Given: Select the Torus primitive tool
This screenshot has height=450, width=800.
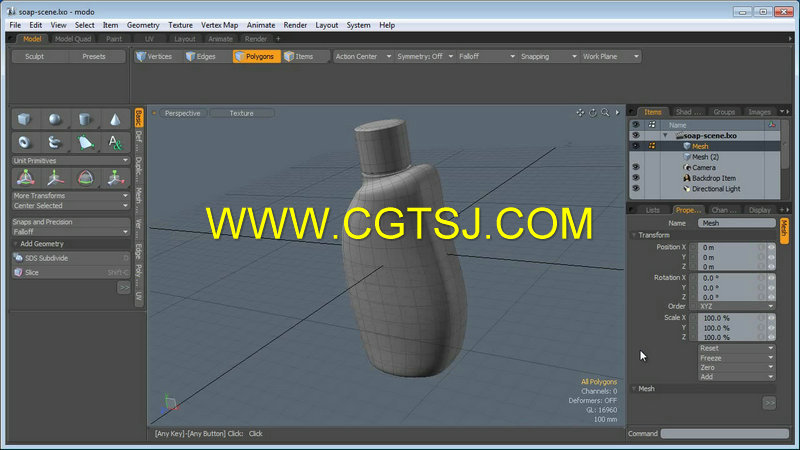Looking at the screenshot, I should tap(24, 142).
